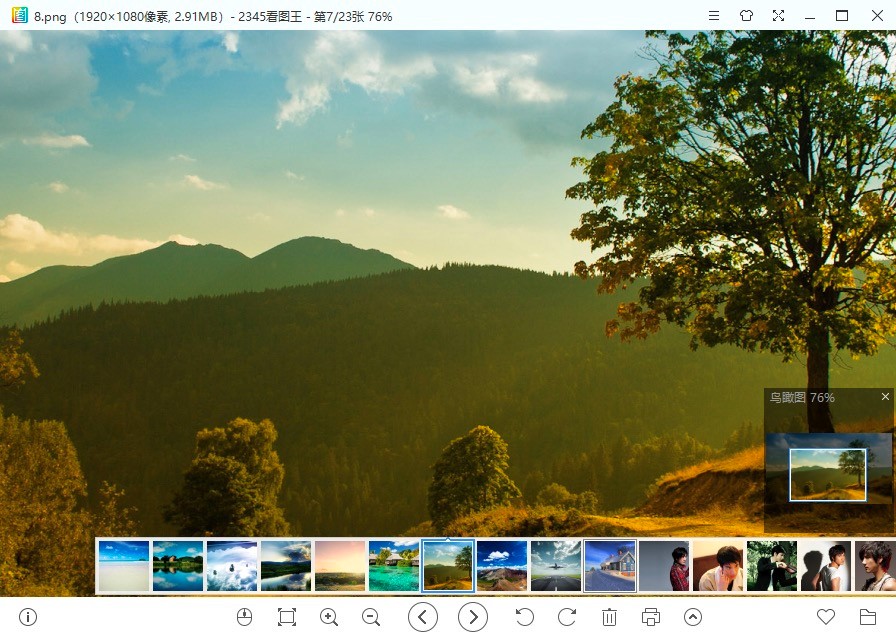Select the house by road thumbnail
This screenshot has height=637, width=896.
(610, 566)
